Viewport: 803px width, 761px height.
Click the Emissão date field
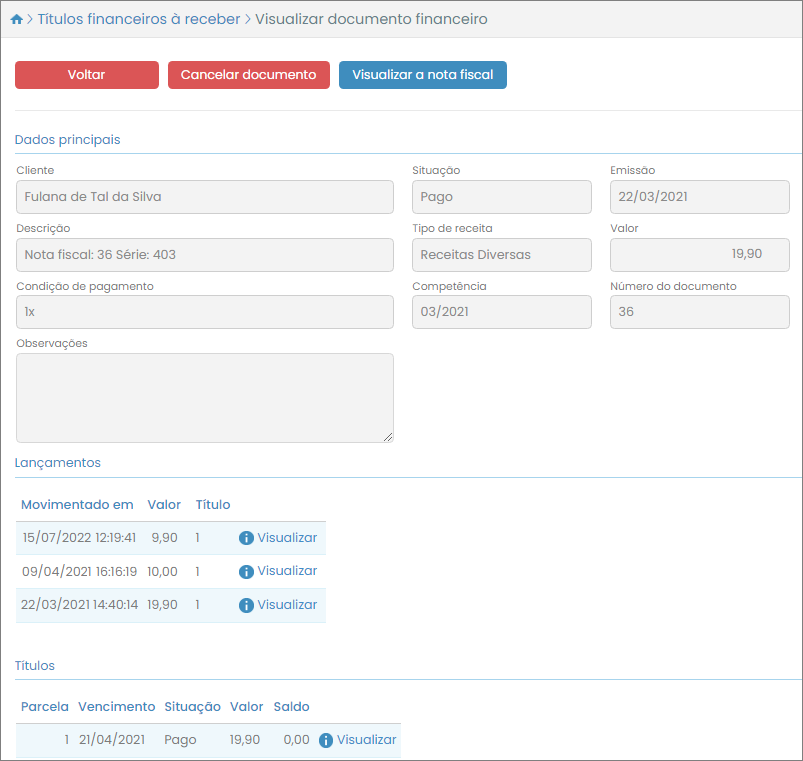(699, 197)
